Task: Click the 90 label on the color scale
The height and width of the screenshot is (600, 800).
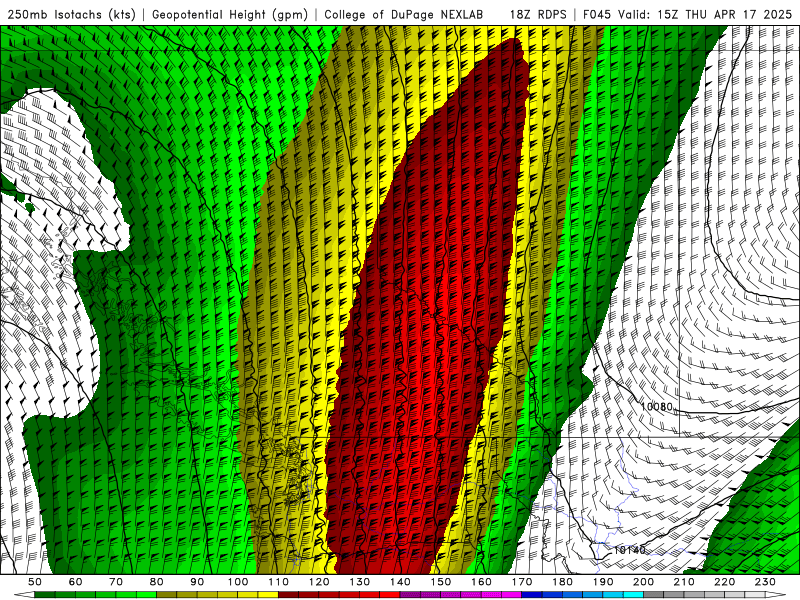Action: (197, 582)
